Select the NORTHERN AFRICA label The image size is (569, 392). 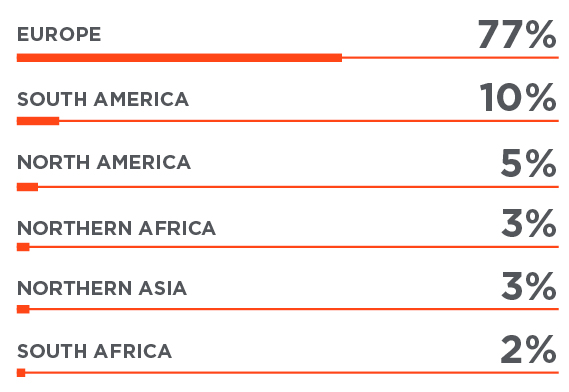[x=116, y=228]
